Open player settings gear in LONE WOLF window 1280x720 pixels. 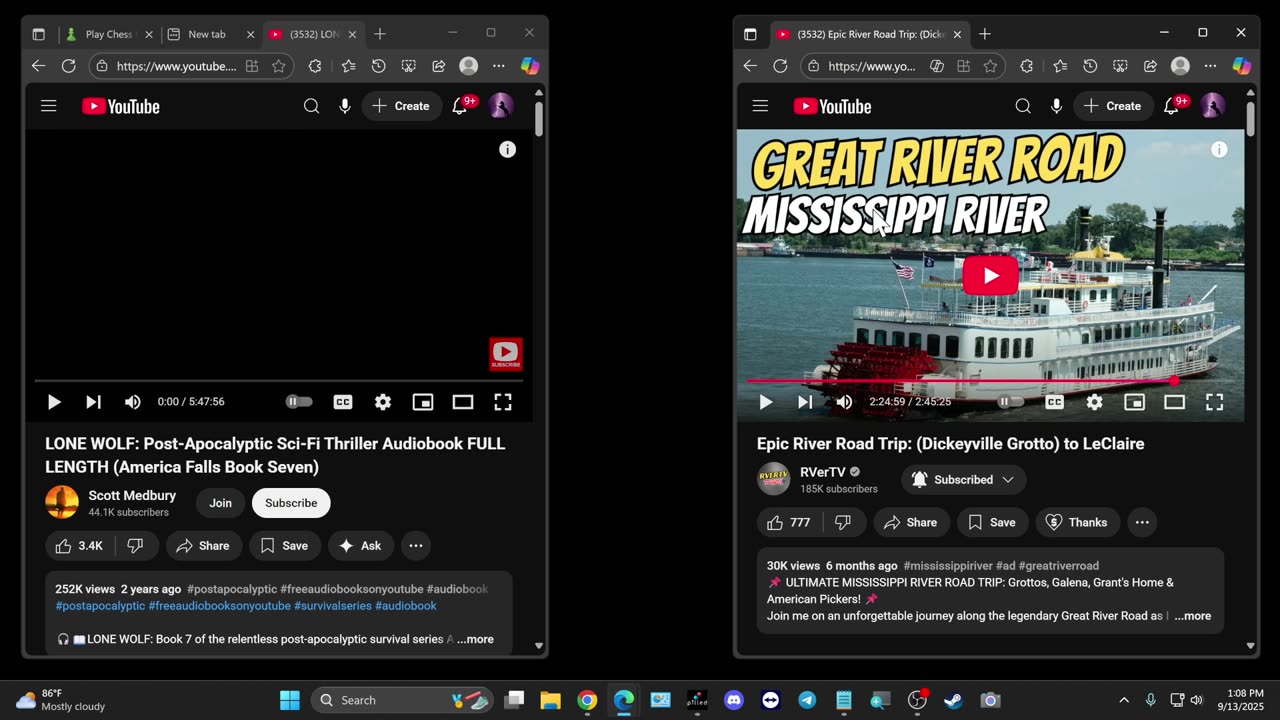click(383, 402)
